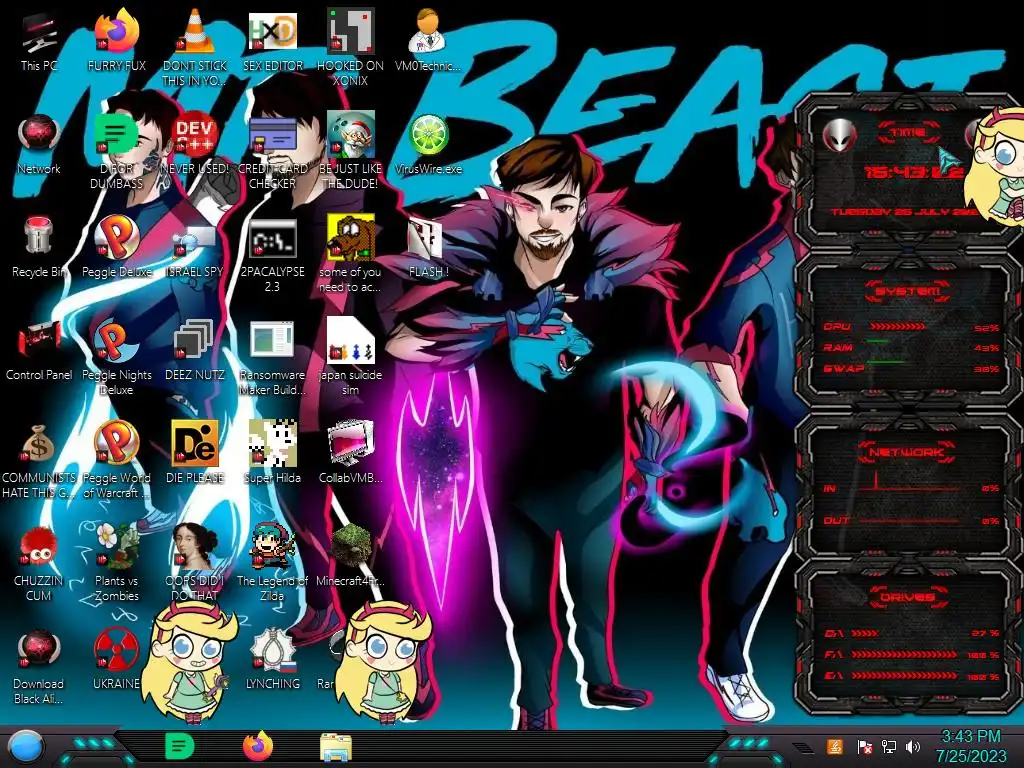Screen dimensions: 1024x768
Task: Open the VM0Technic desktop icon
Action: (x=428, y=40)
